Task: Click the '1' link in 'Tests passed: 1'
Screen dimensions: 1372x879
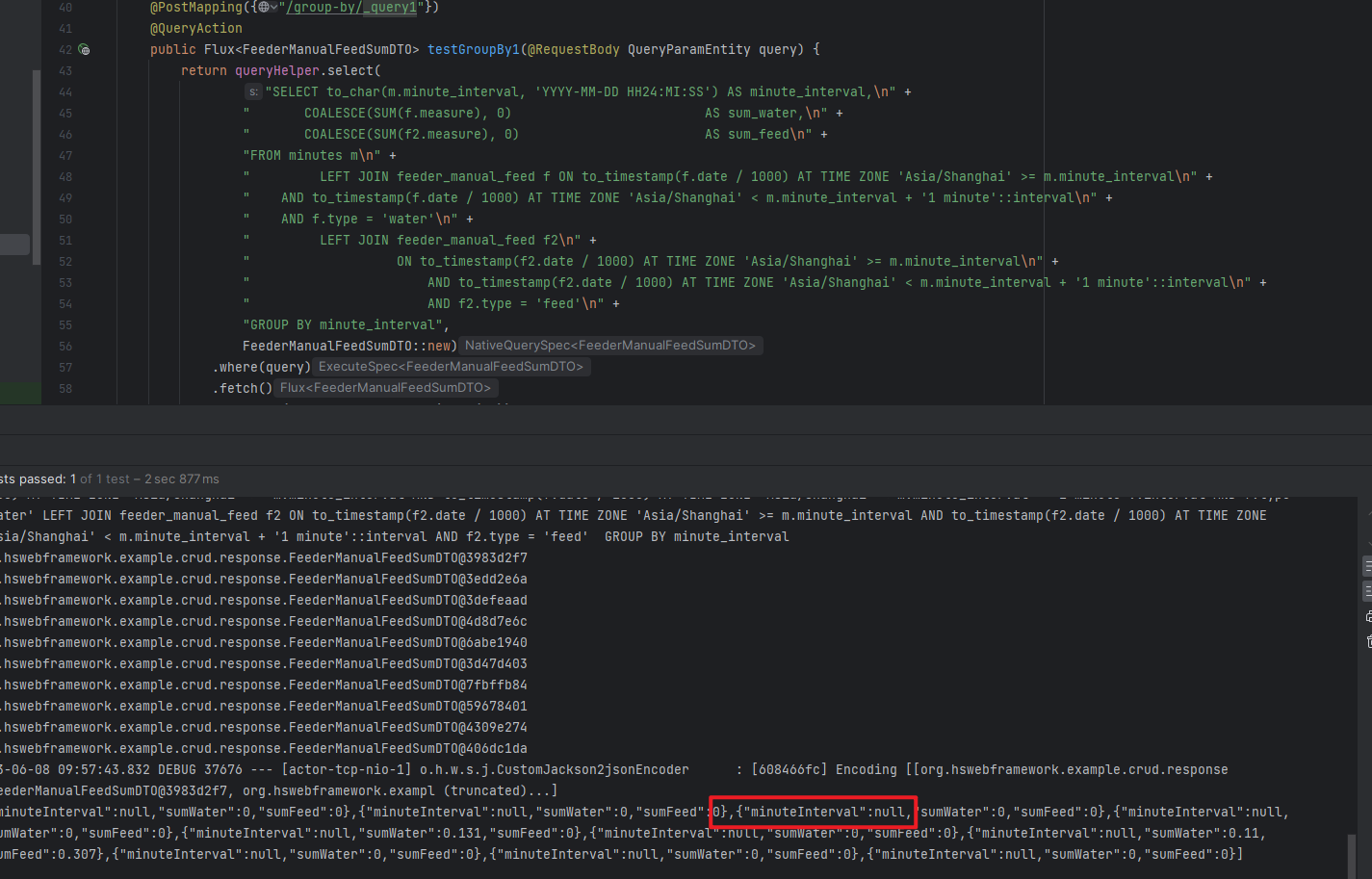Action: pos(72,478)
